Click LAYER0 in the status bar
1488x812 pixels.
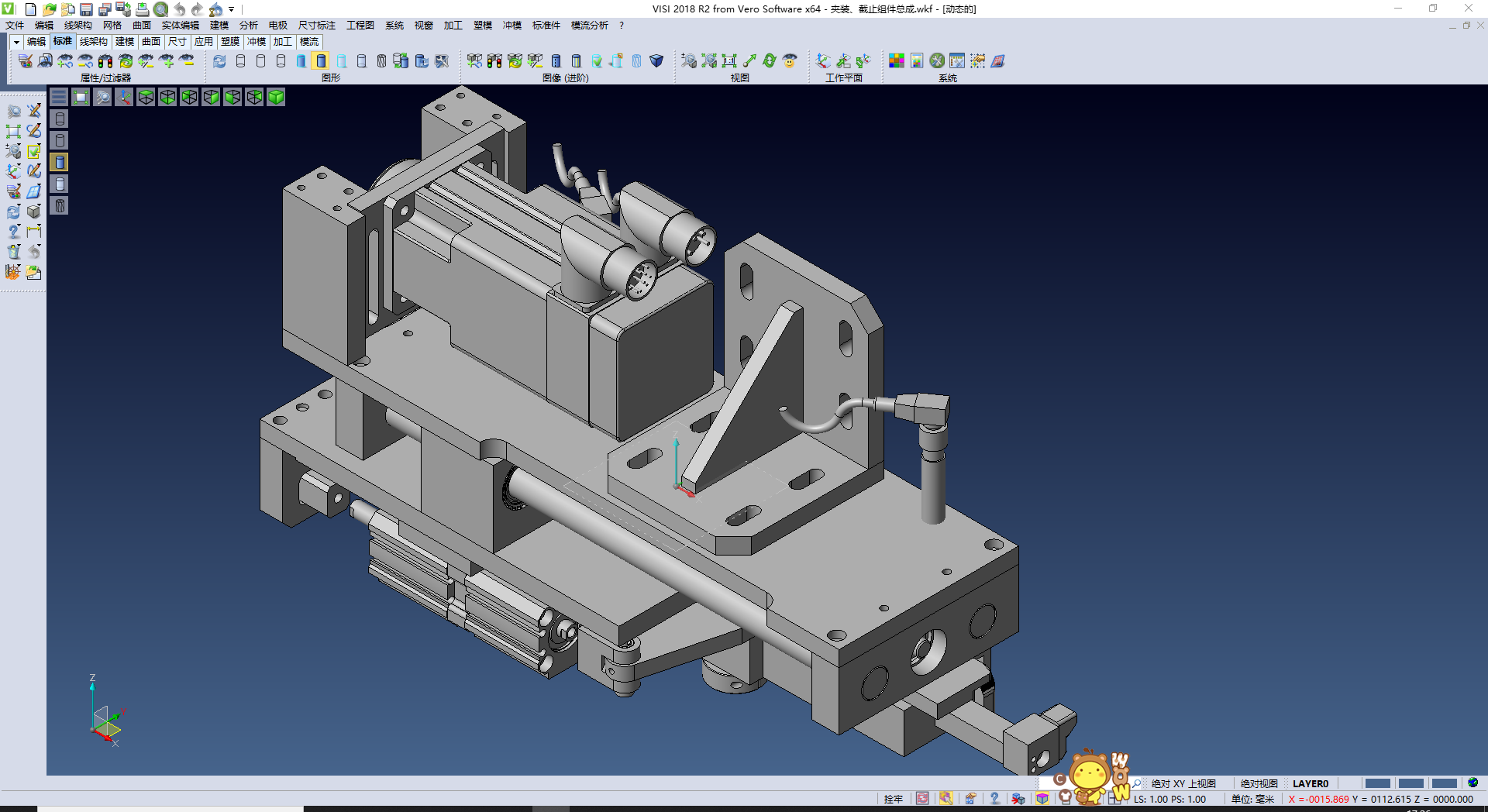tap(1310, 783)
